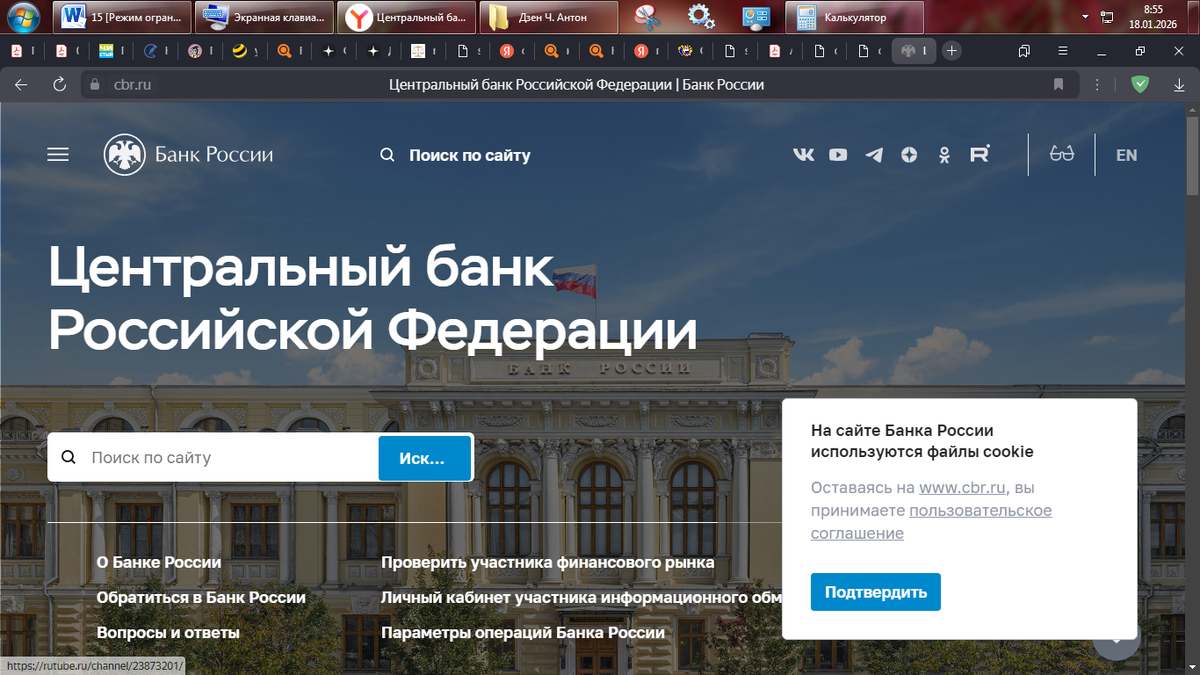Open the VK social network icon

click(x=804, y=155)
